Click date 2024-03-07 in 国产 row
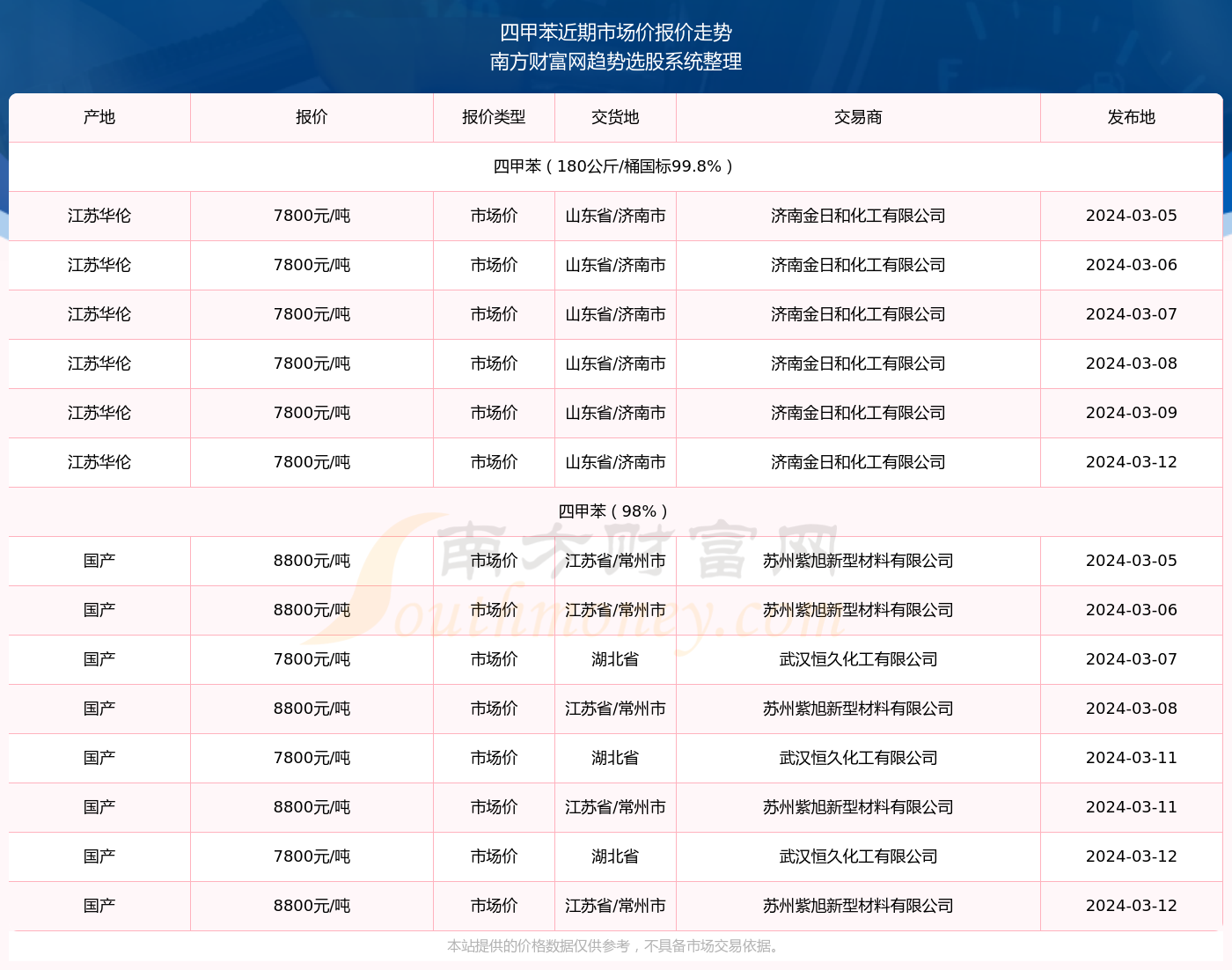1232x970 pixels. 1132,659
